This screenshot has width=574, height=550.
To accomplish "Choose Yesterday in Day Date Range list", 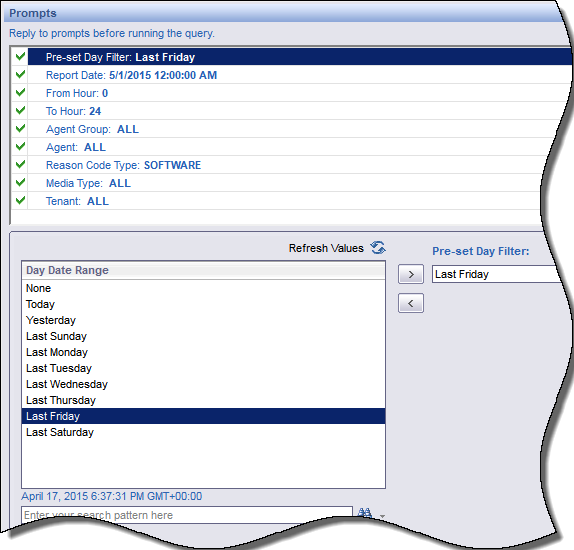I will pyautogui.click(x=203, y=320).
